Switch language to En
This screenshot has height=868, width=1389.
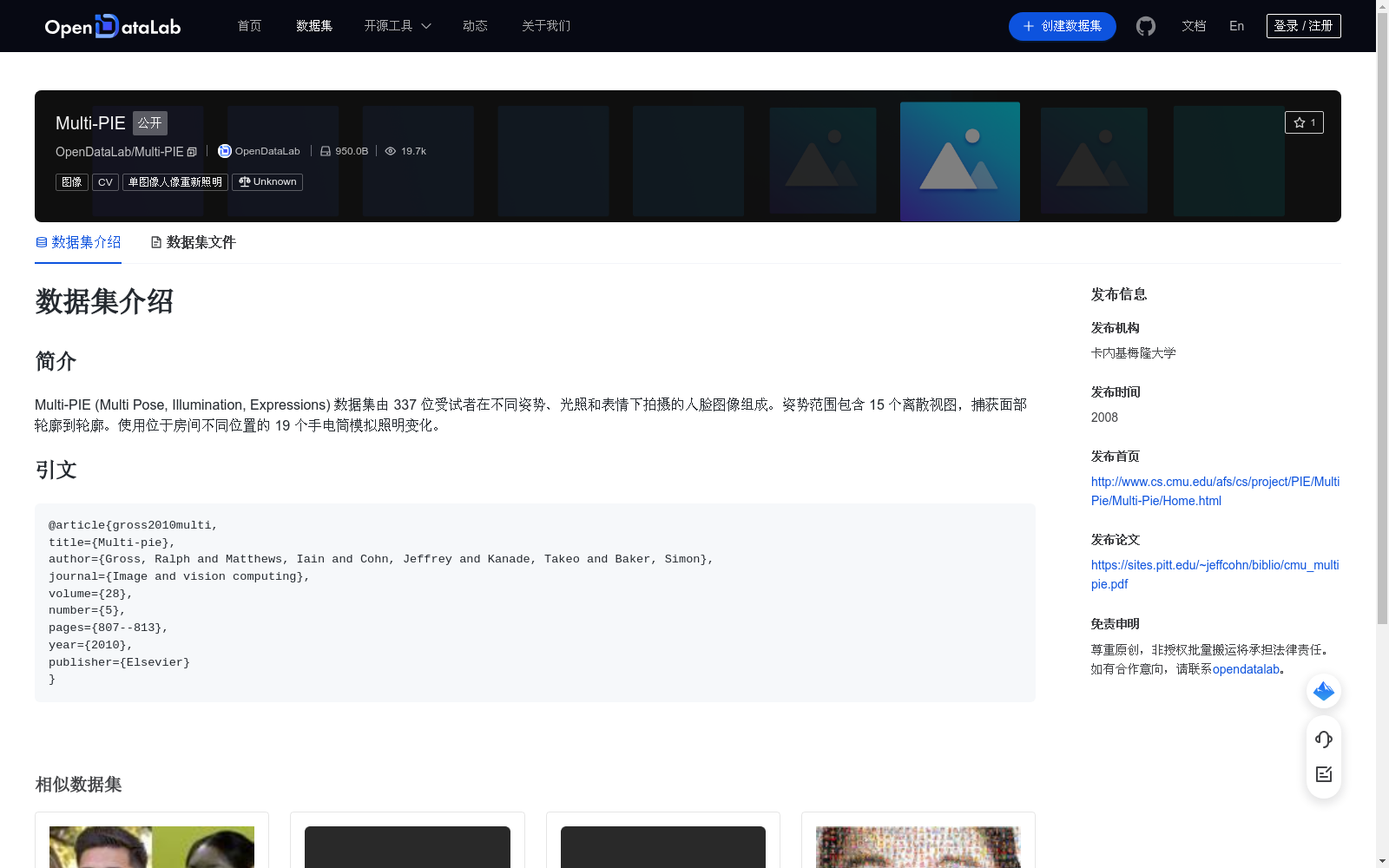pyautogui.click(x=1236, y=26)
